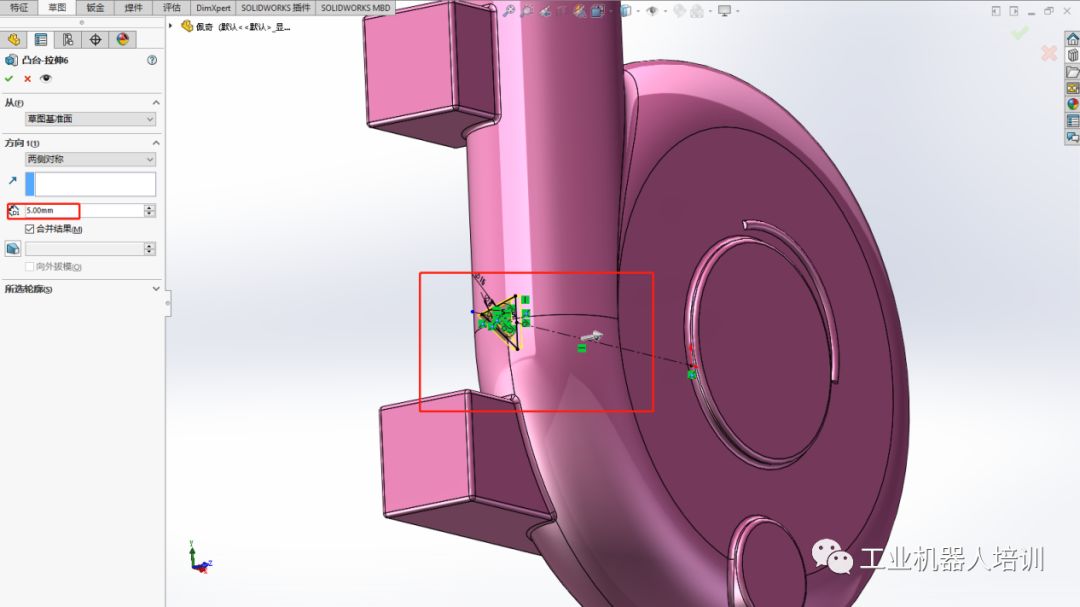Collapse the 方向 1 section chevron

pos(156,143)
